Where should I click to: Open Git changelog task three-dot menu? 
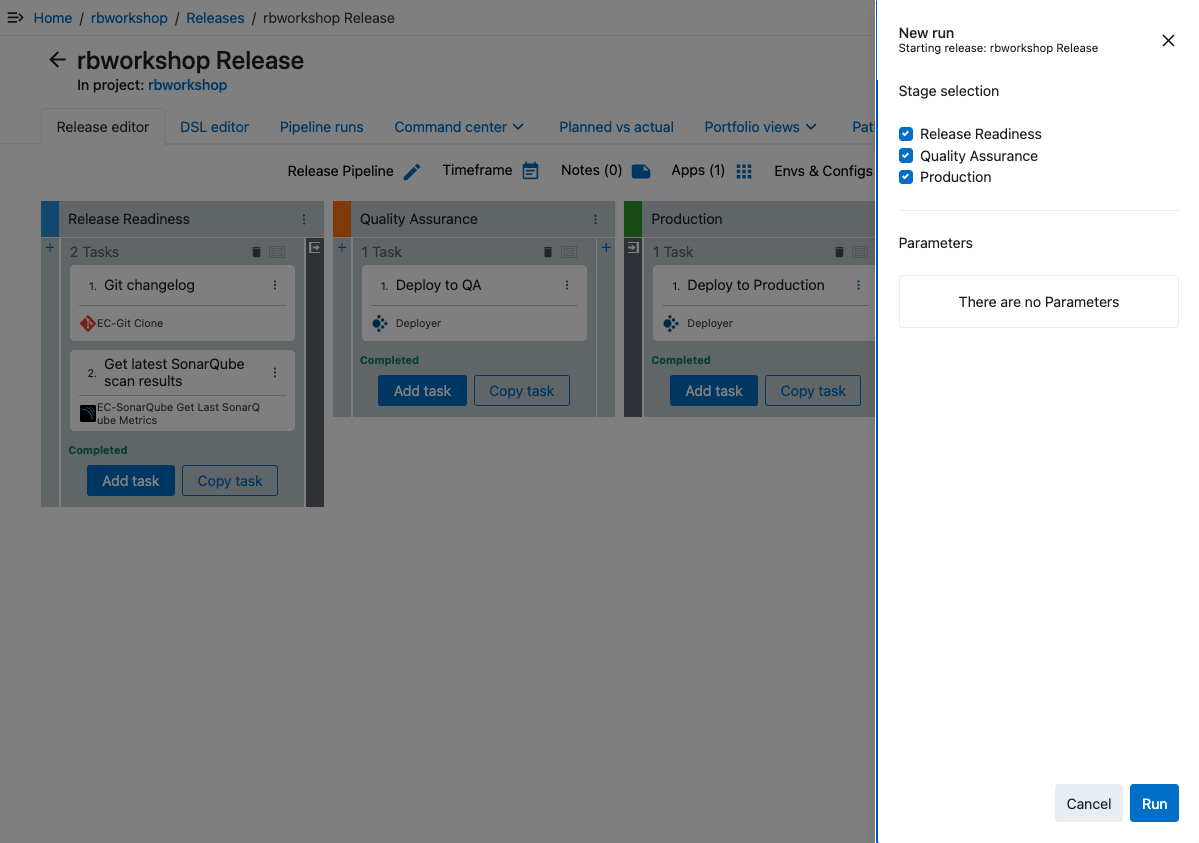point(275,285)
